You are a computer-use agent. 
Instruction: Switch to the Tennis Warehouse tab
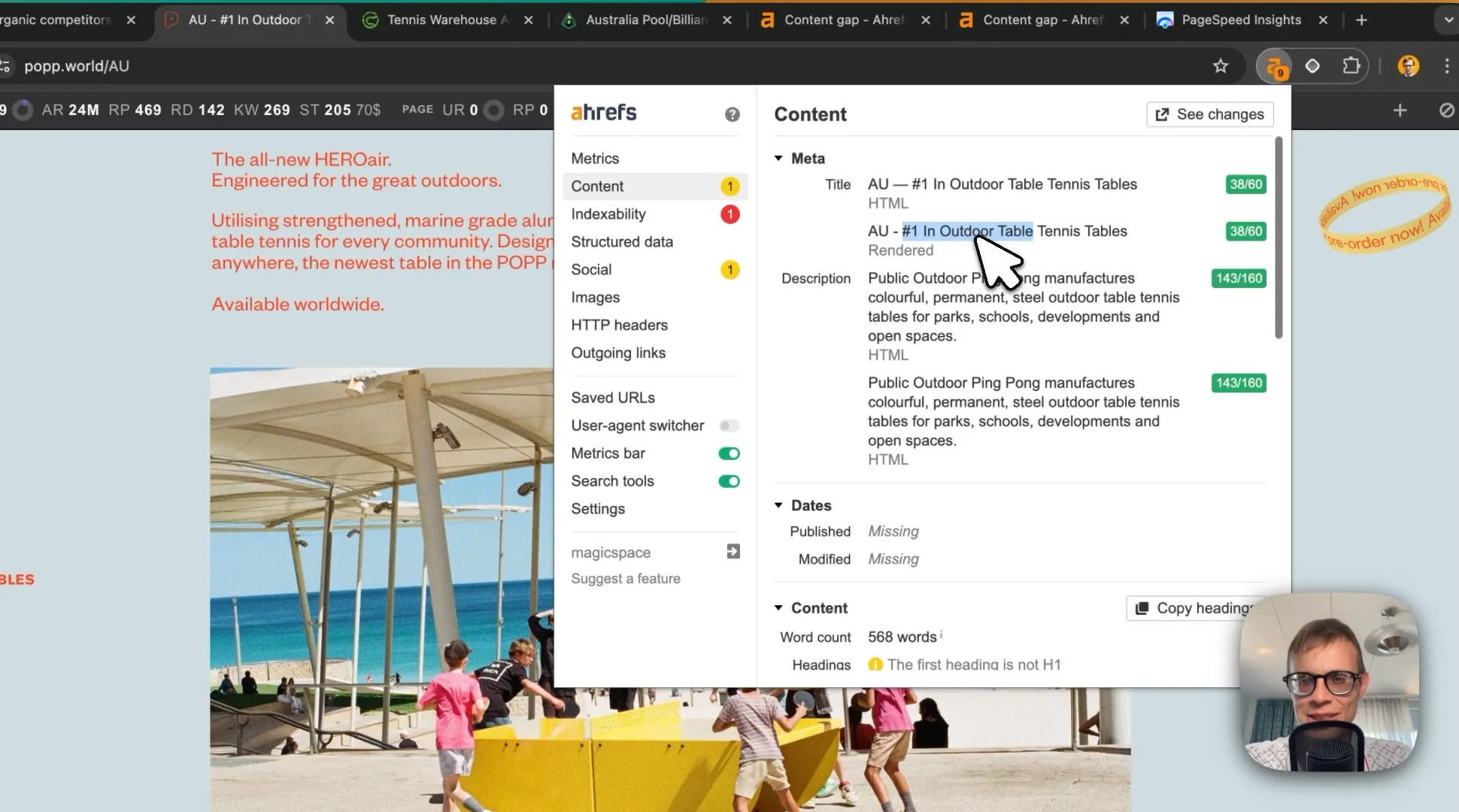pyautogui.click(x=448, y=20)
